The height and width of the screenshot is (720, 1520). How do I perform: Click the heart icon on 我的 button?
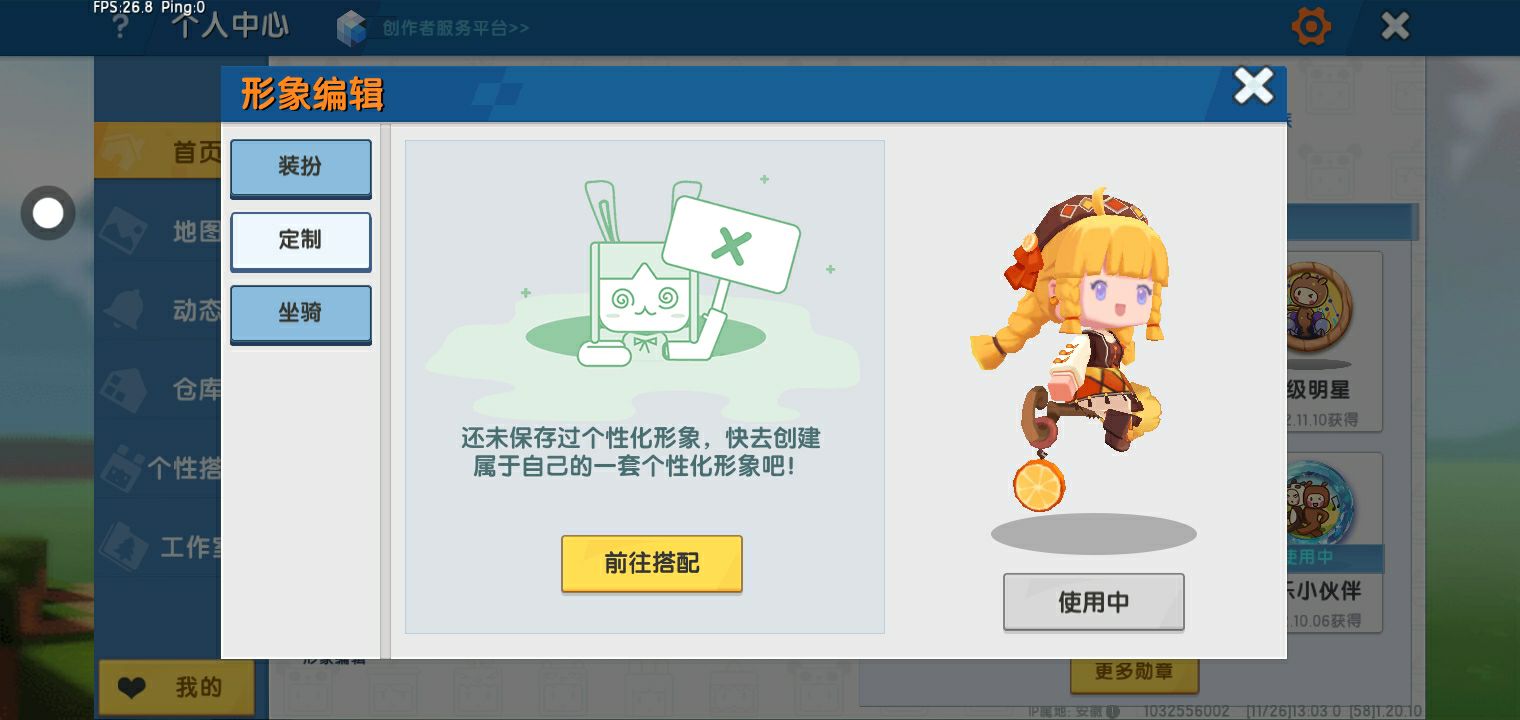[x=131, y=688]
